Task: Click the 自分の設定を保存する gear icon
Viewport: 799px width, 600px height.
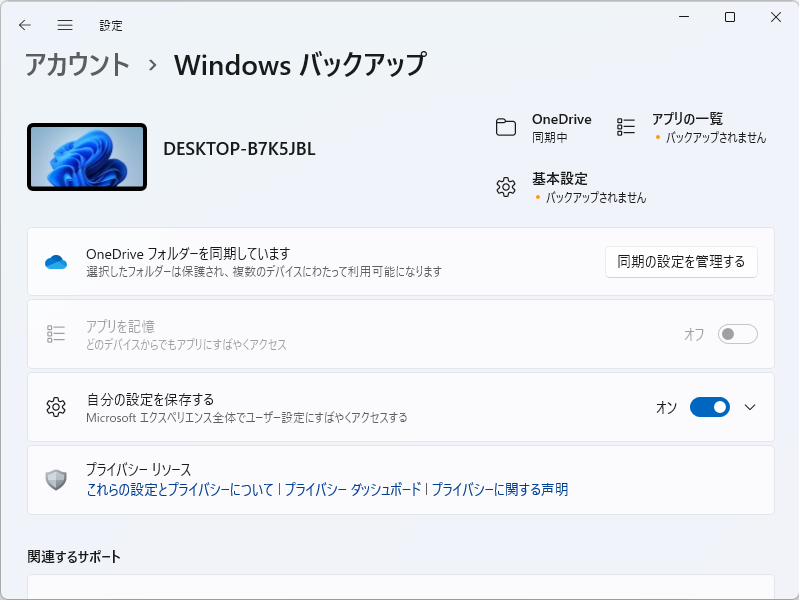Action: (x=56, y=407)
